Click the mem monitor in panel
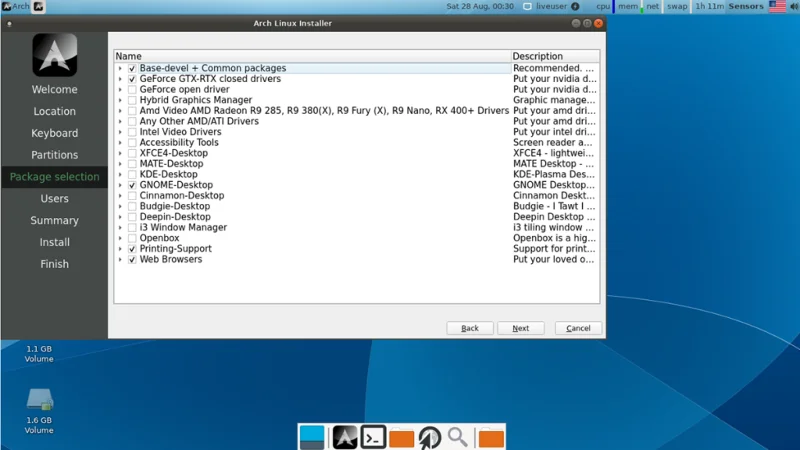 630,7
